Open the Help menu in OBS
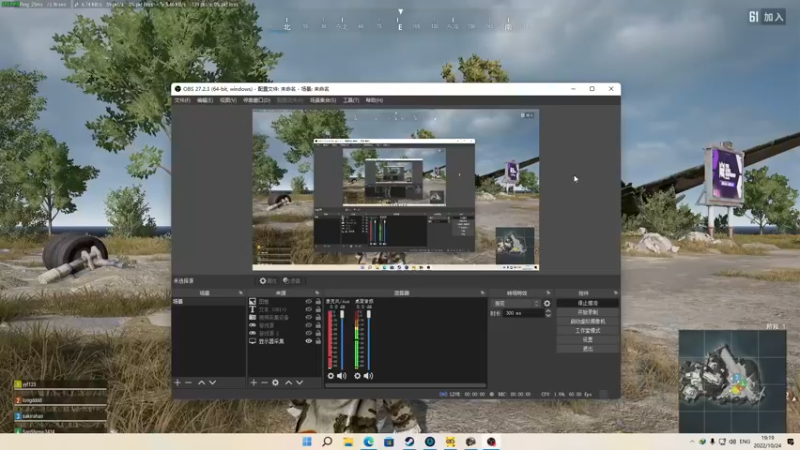 pos(374,101)
